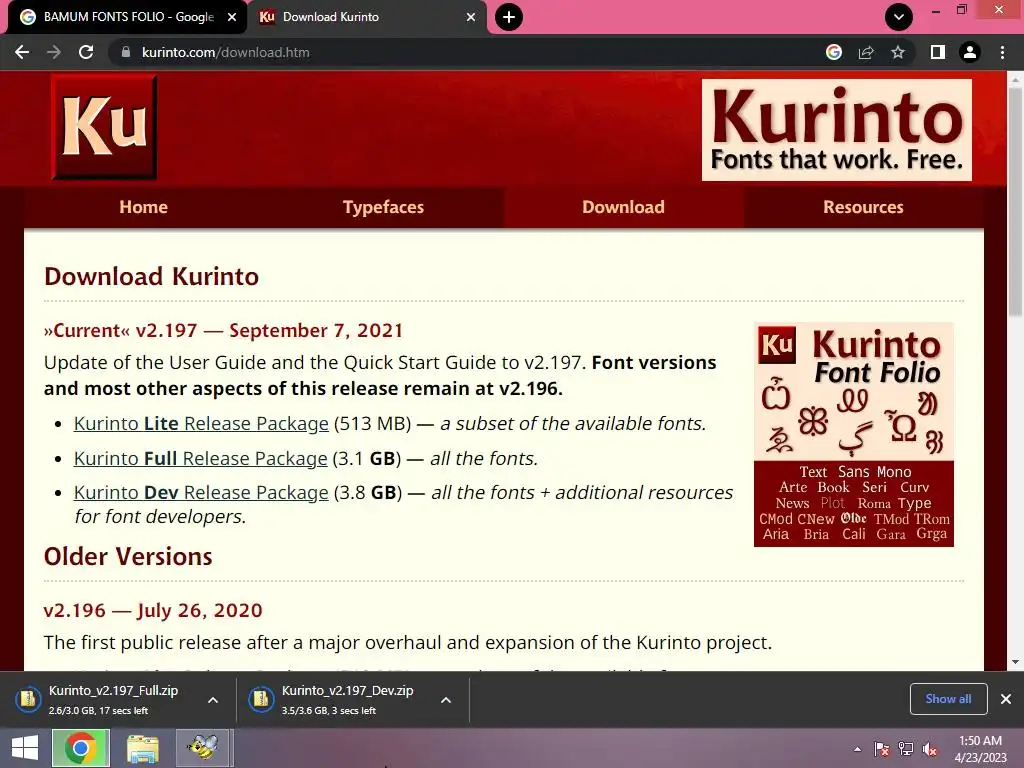Screen dimensions: 1024x768
Task: Click the Google icon in the address bar
Action: coord(834,52)
